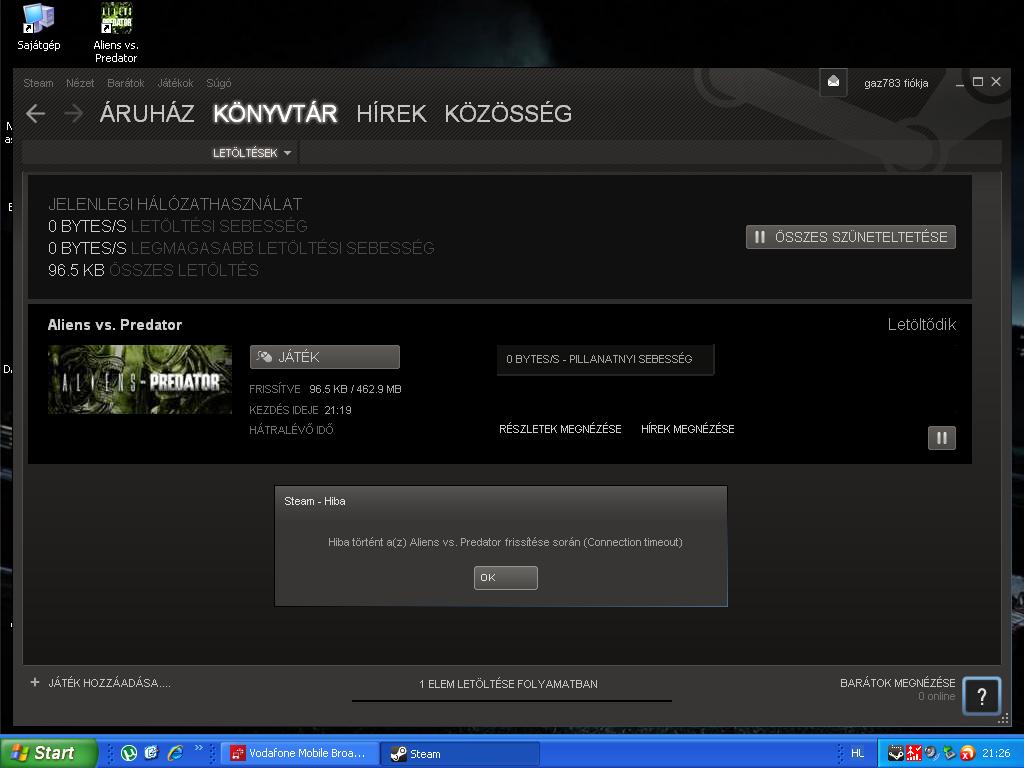
Task: Switch to the HÍREK tab
Action: coord(391,114)
